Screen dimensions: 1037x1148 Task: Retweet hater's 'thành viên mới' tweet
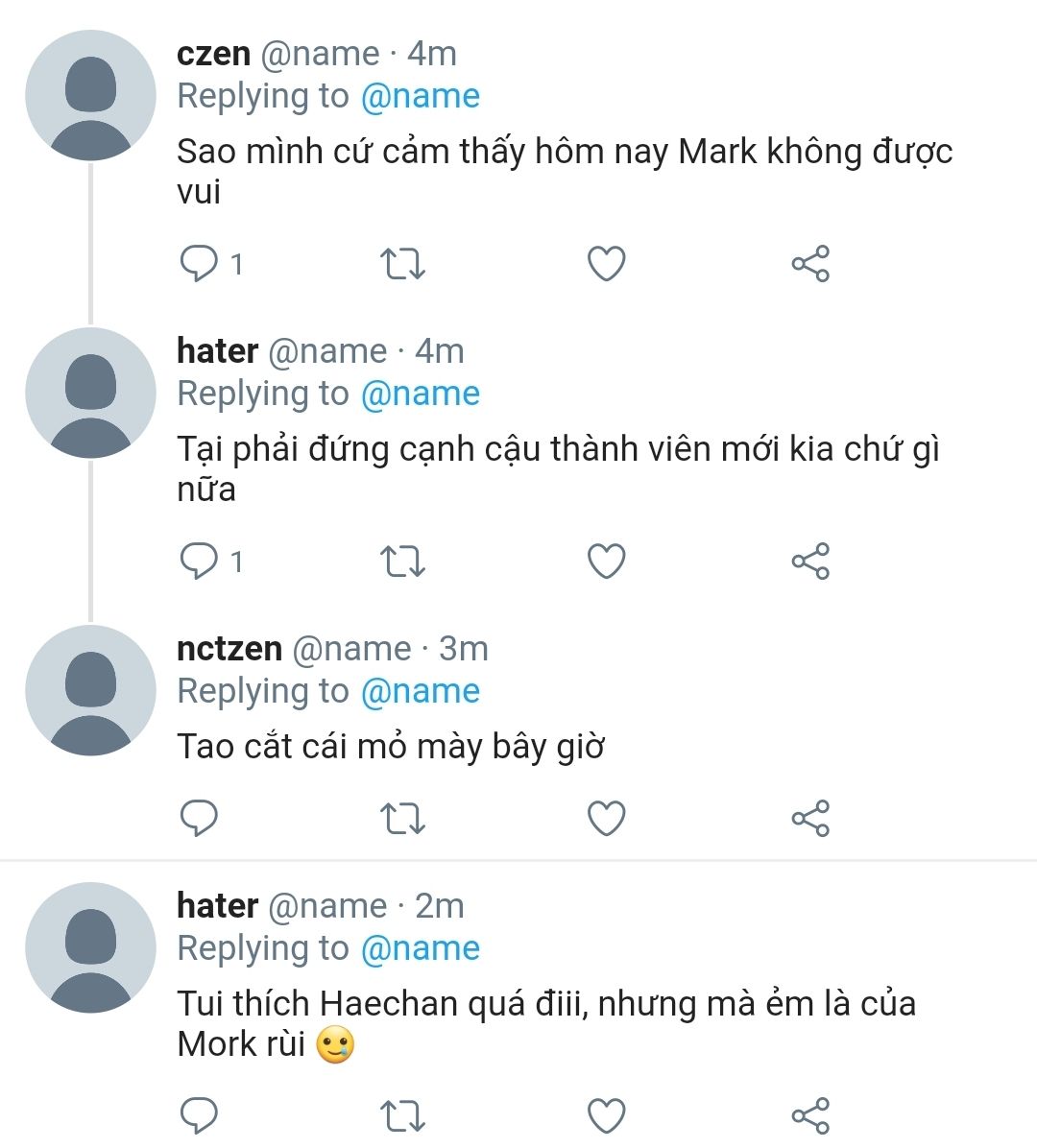[x=402, y=561]
